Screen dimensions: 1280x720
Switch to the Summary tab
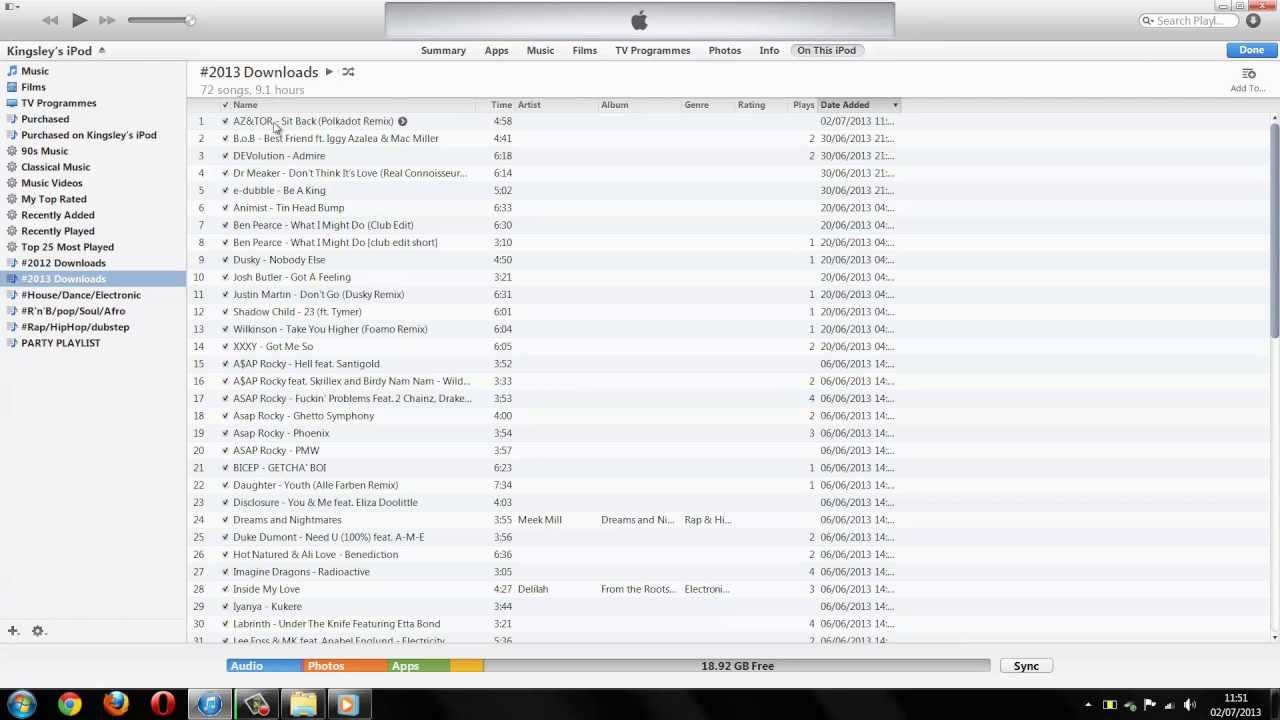(x=443, y=50)
